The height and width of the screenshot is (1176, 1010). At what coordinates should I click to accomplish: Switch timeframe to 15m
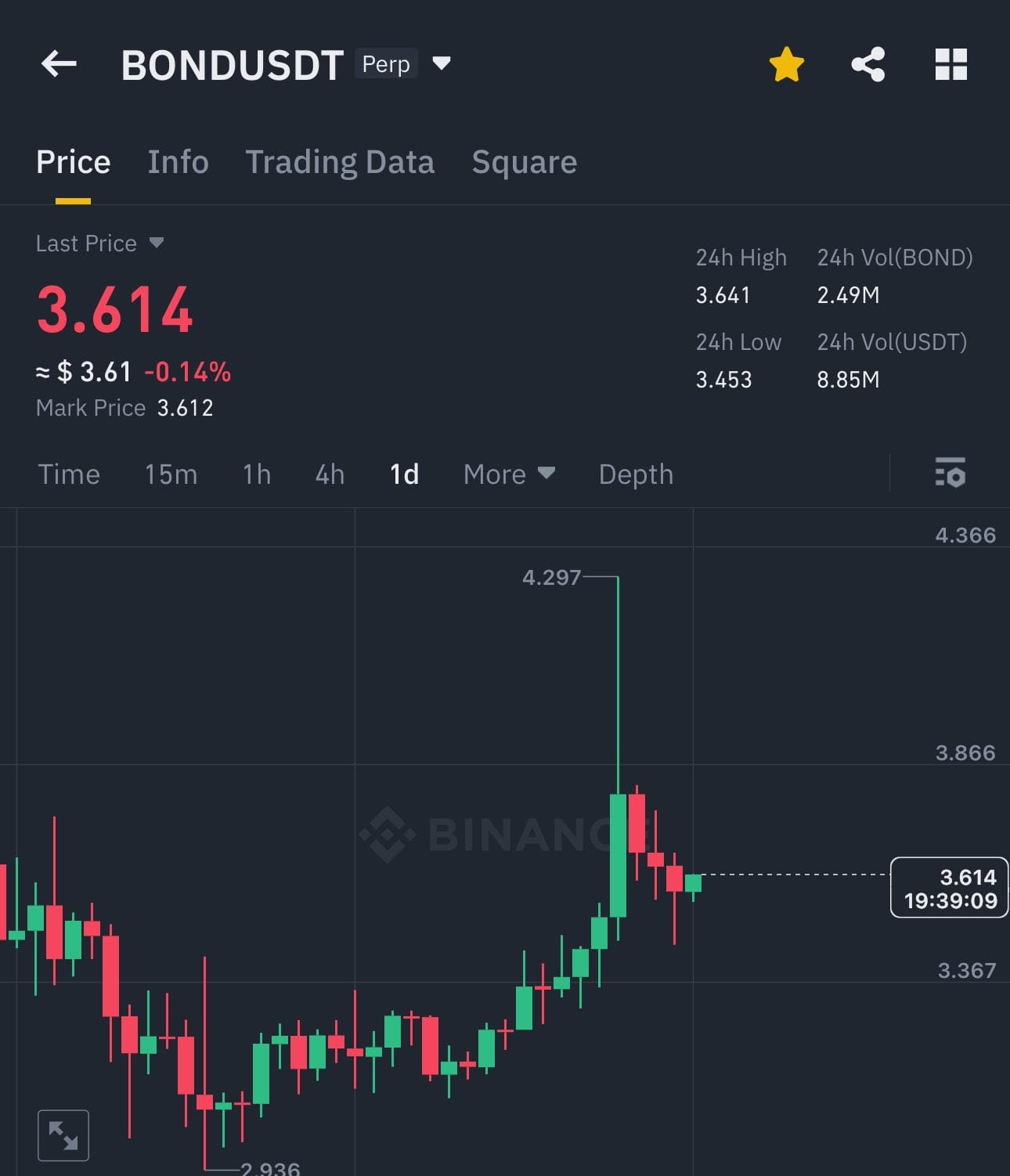171,474
